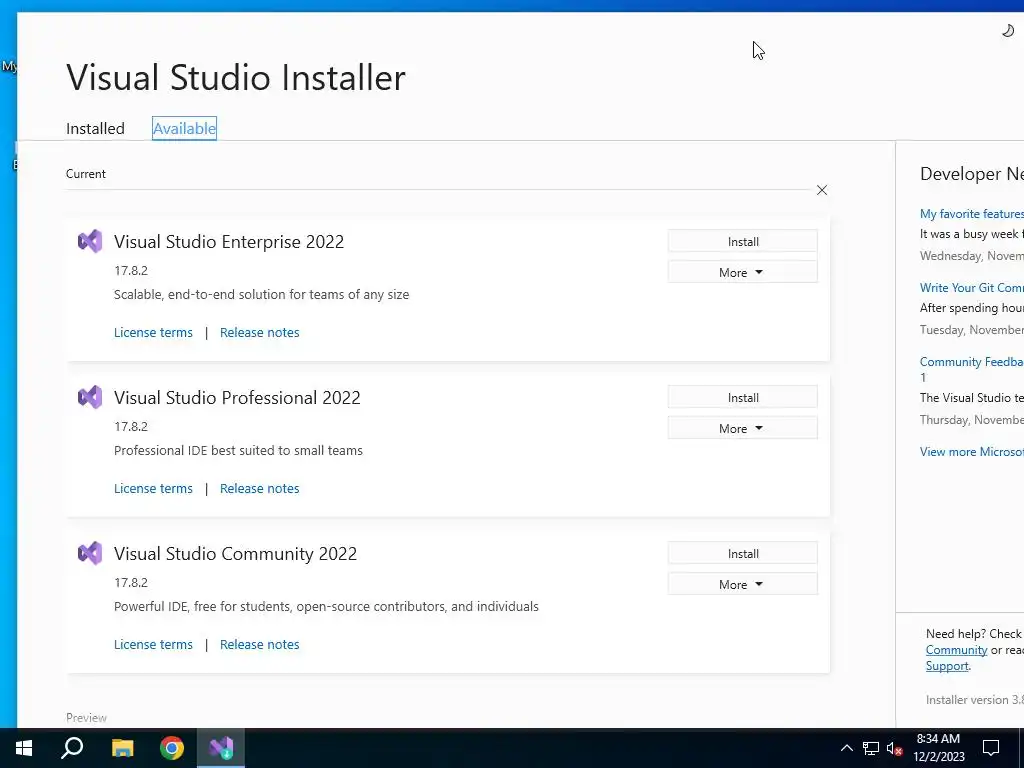This screenshot has height=768, width=1024.
Task: Install Visual Studio Enterprise 2022
Action: pos(743,242)
